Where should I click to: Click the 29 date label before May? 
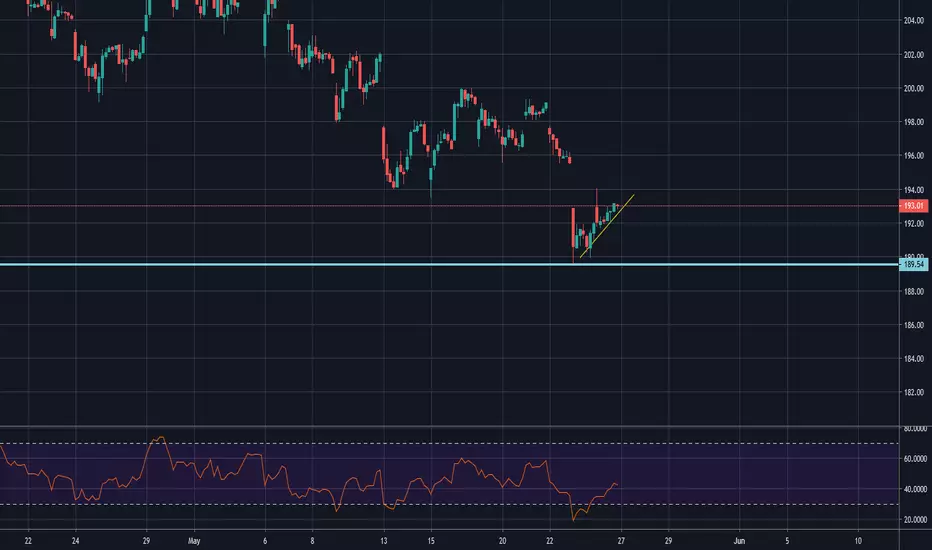(x=146, y=541)
